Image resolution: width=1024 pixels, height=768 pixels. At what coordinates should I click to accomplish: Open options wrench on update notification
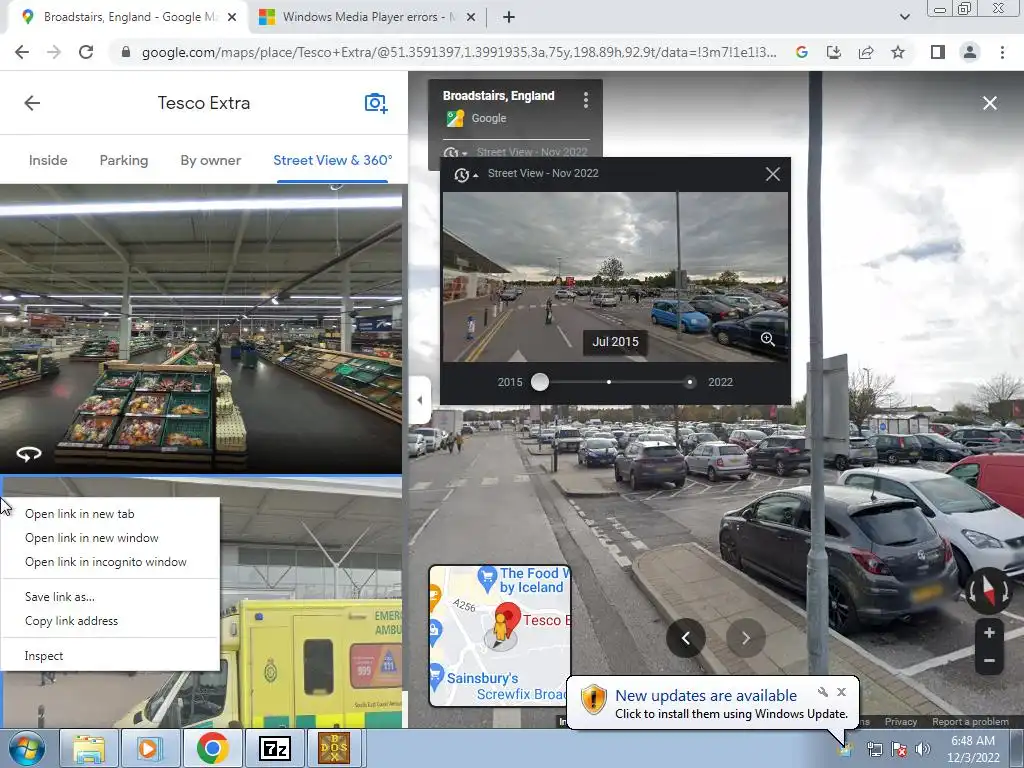[x=823, y=692]
